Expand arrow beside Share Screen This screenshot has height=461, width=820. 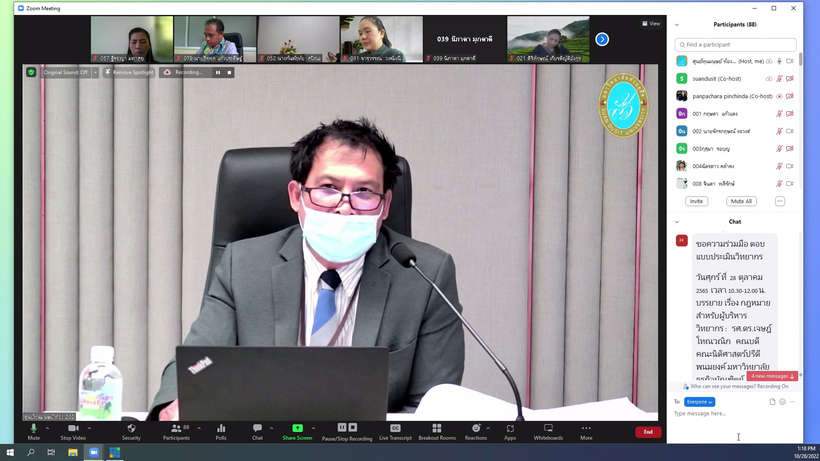[313, 428]
